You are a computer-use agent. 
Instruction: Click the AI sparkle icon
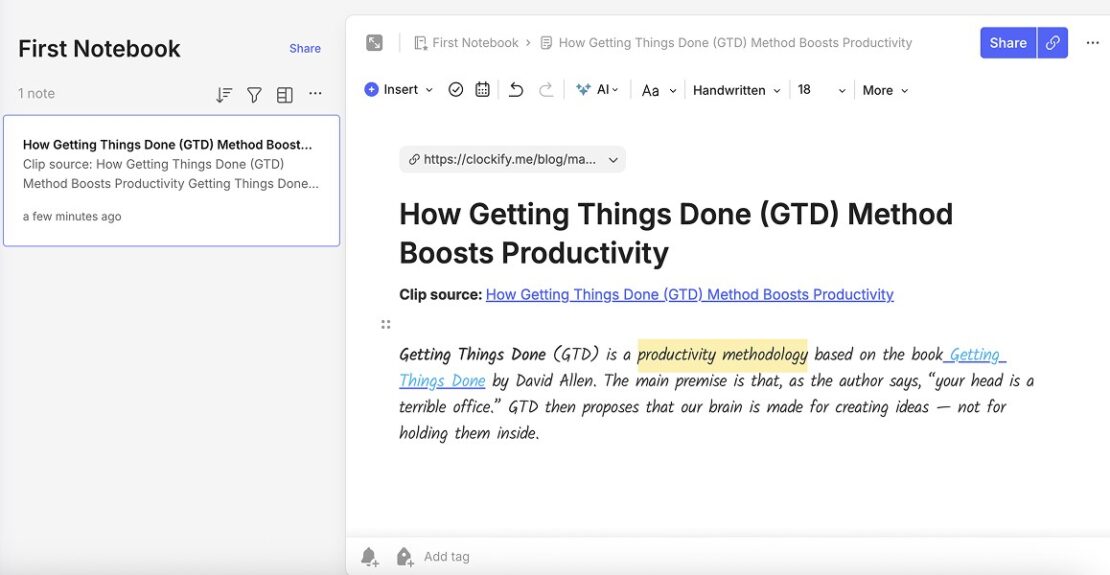[x=583, y=89]
